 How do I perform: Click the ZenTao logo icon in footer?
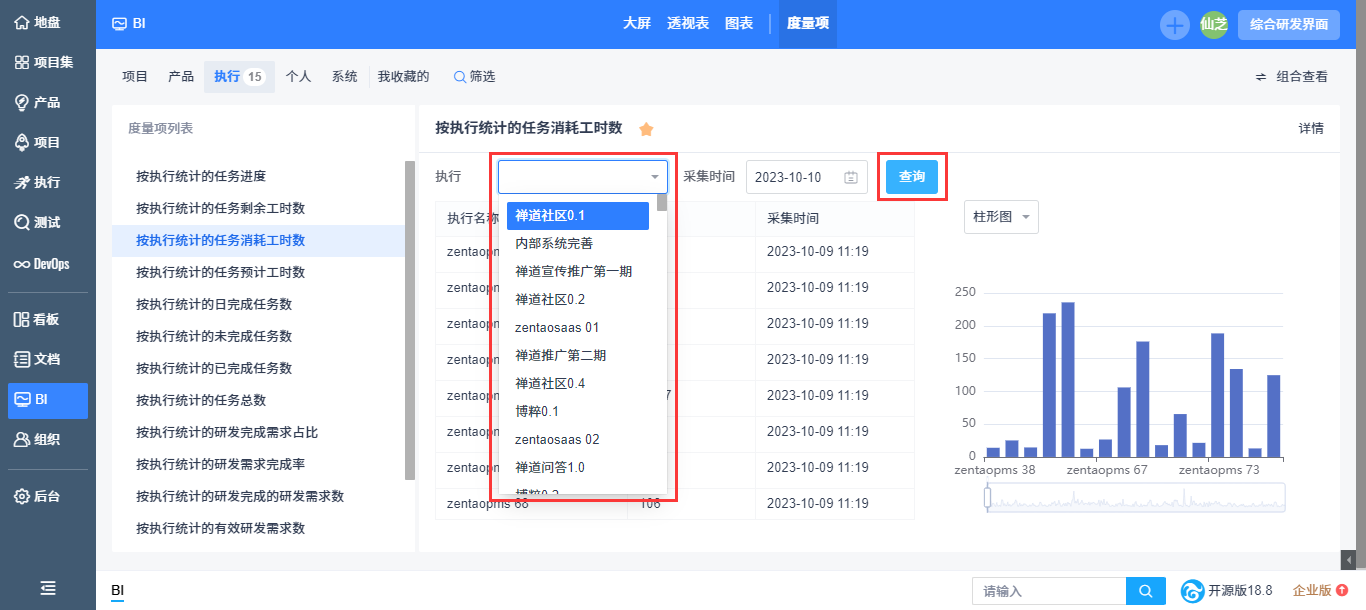click(x=1192, y=591)
